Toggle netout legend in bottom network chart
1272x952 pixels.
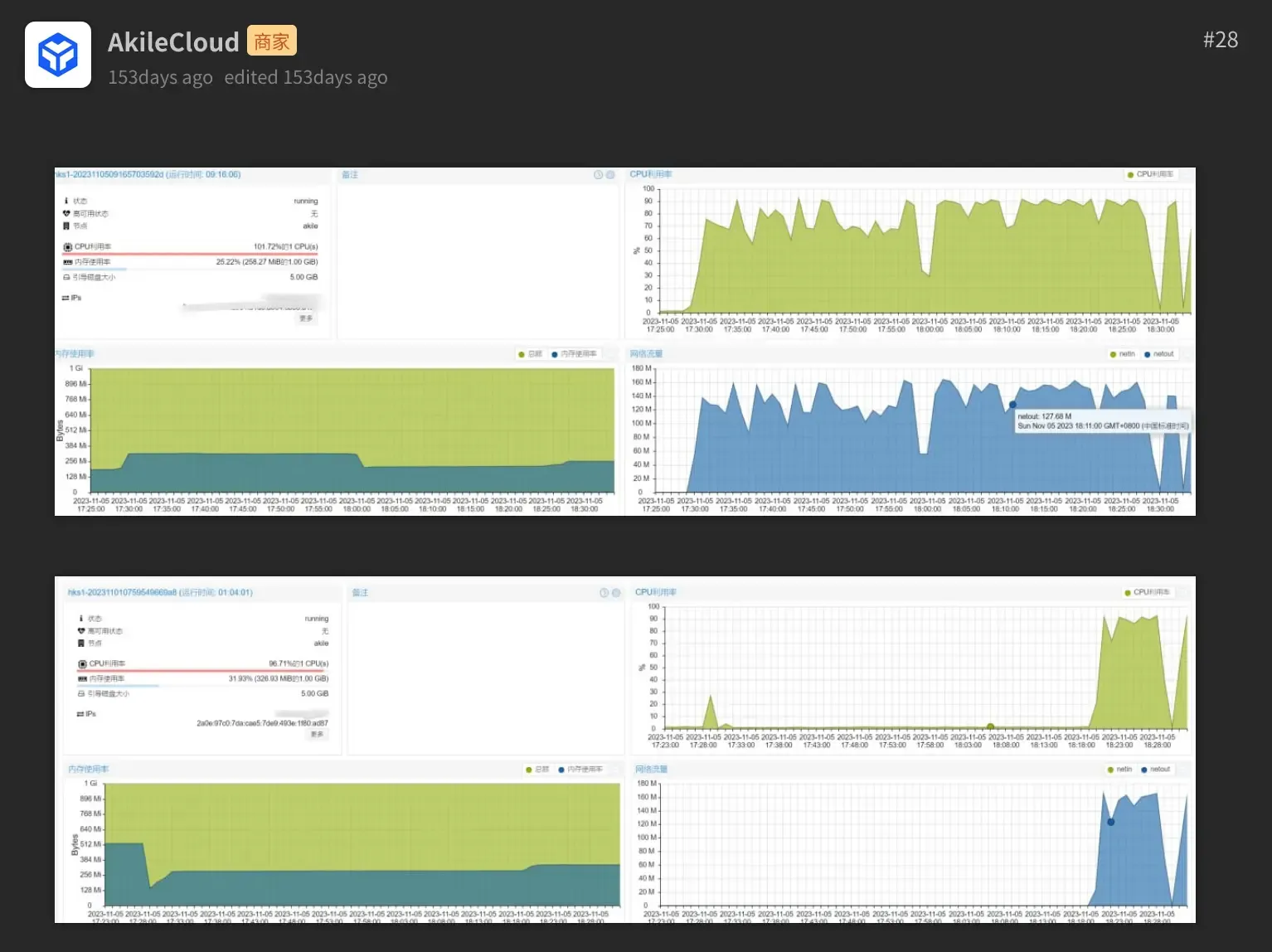(1156, 770)
